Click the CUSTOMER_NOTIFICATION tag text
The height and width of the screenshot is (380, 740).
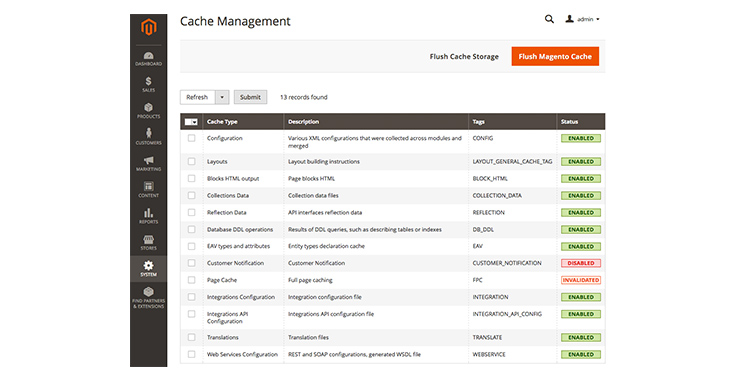pos(507,263)
